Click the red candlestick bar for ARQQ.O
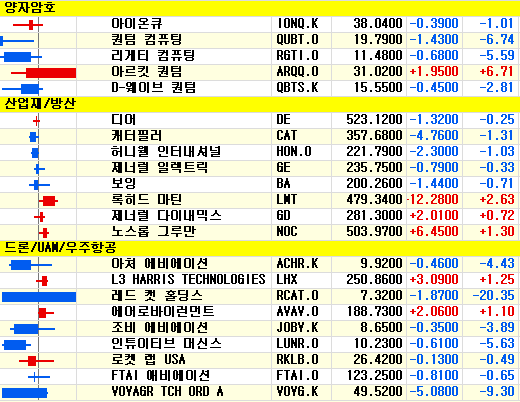The height and width of the screenshot is (402, 520). (x=51, y=73)
